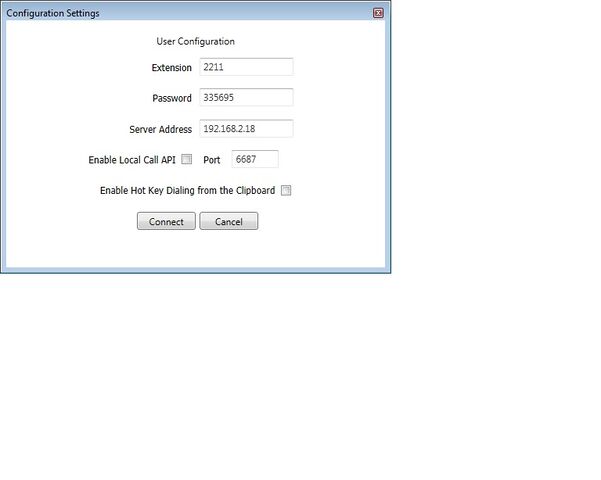Focus the Extension input field
Screen dimensions: 601x480
(x=245, y=67)
